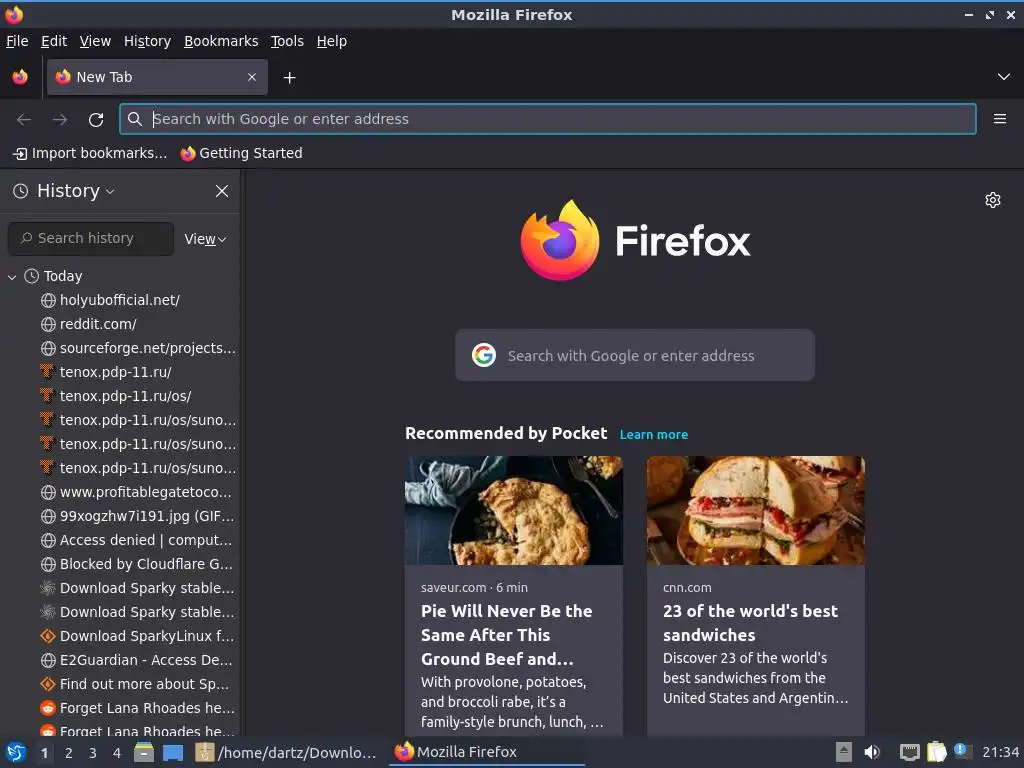Image resolution: width=1024 pixels, height=768 pixels.
Task: Open the Getting Started bookmark
Action: click(x=242, y=153)
